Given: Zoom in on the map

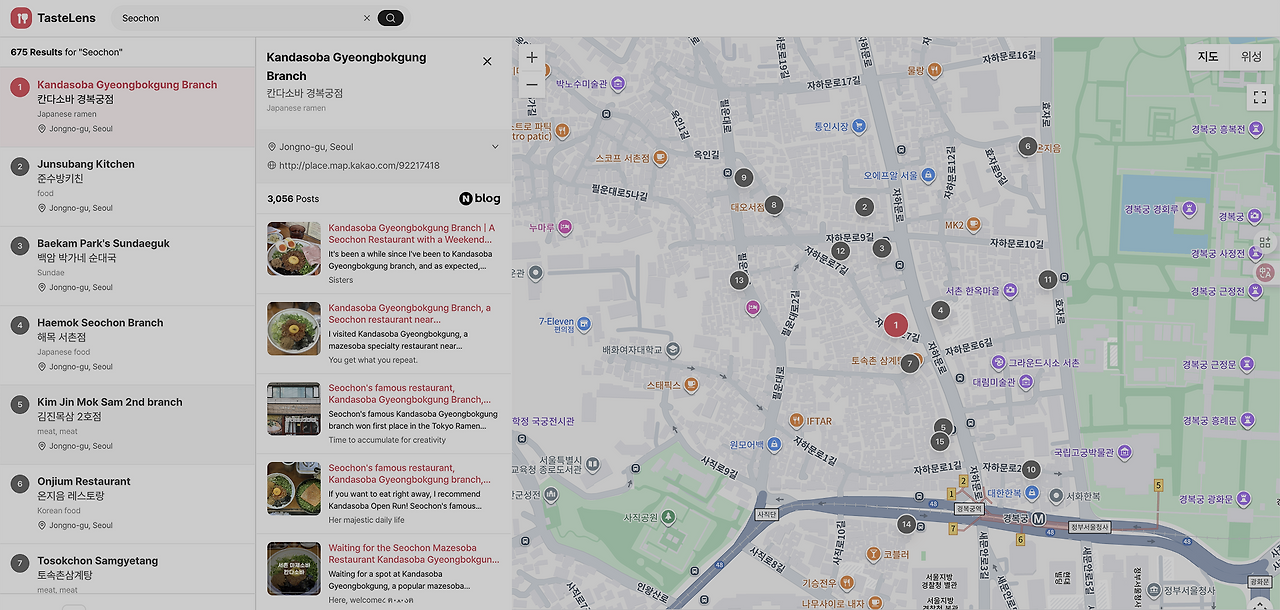Looking at the screenshot, I should pyautogui.click(x=532, y=57).
